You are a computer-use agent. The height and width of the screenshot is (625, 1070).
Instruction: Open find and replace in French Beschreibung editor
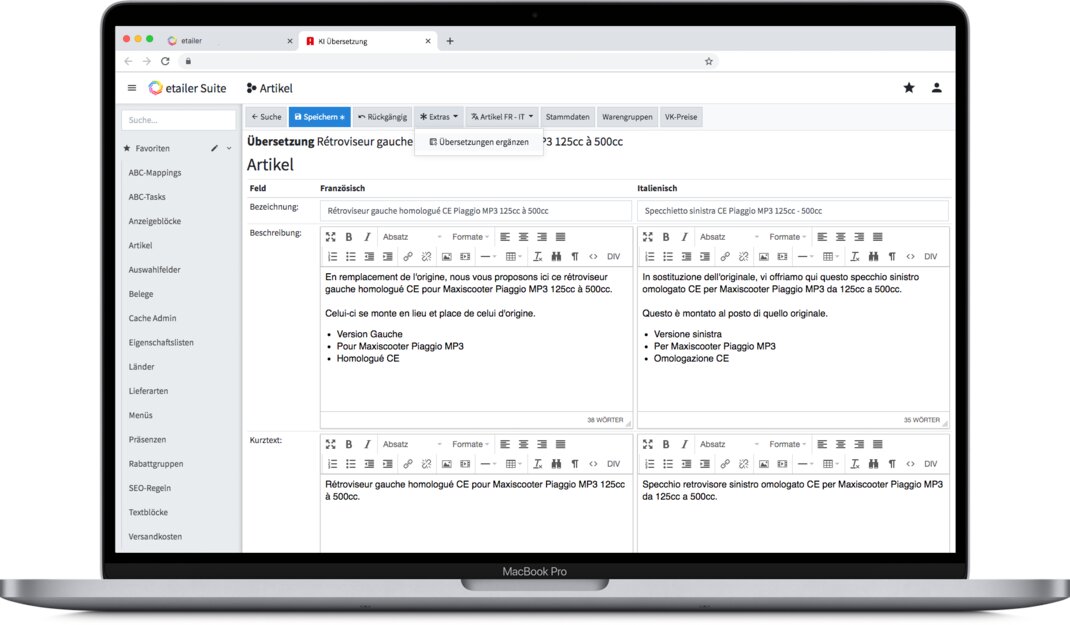coord(556,256)
